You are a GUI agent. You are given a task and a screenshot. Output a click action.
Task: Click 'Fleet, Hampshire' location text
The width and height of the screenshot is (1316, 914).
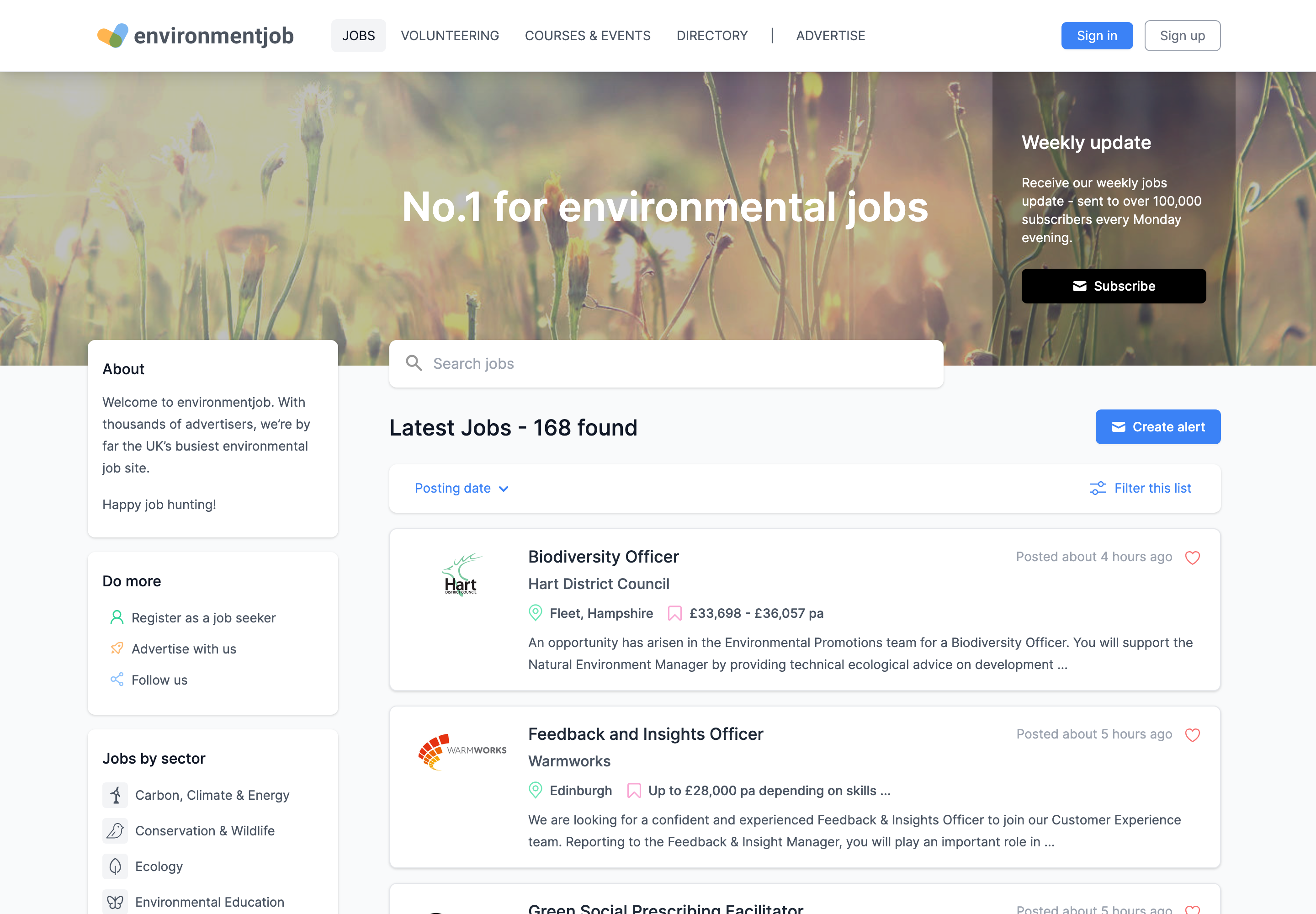[x=601, y=613]
